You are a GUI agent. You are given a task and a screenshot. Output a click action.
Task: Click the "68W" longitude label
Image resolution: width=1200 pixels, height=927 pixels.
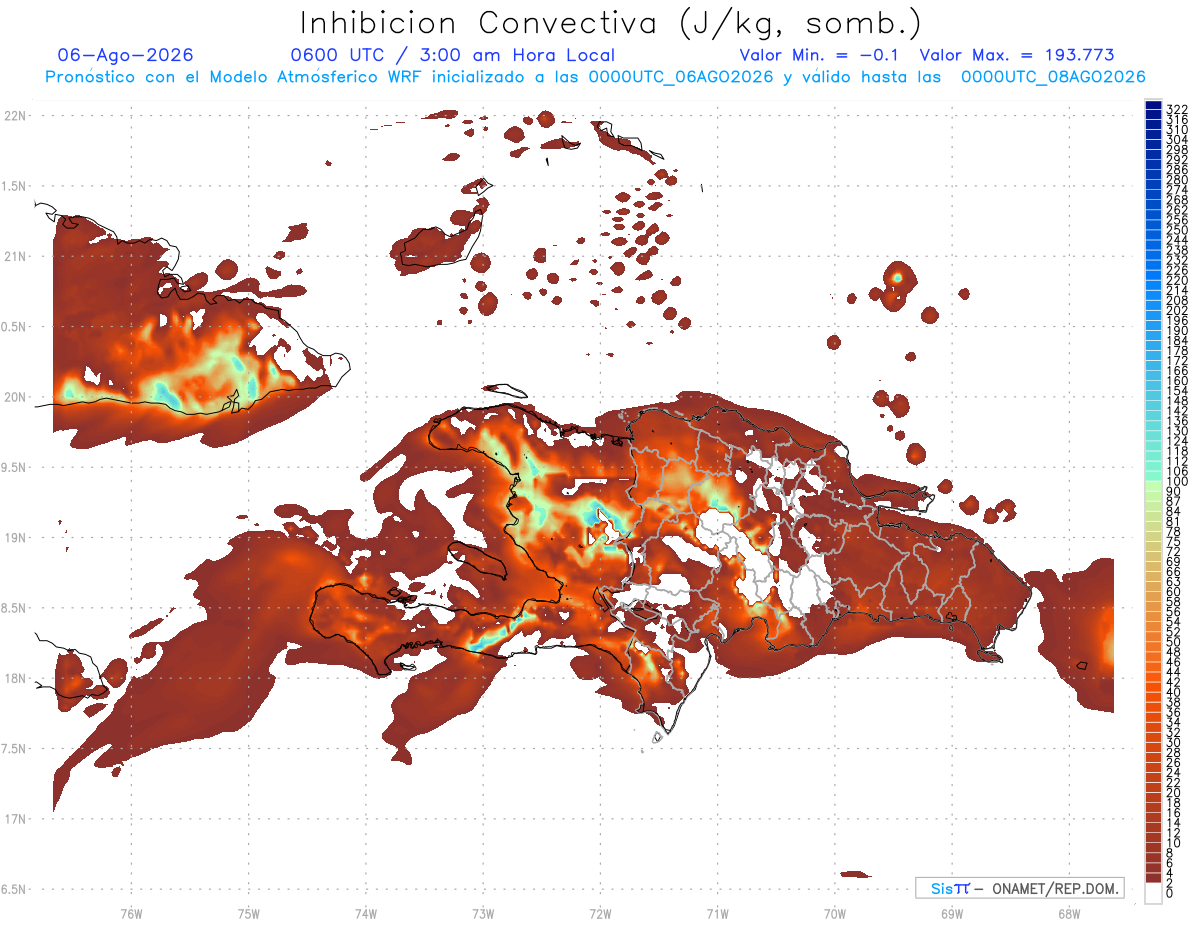pos(1069,913)
